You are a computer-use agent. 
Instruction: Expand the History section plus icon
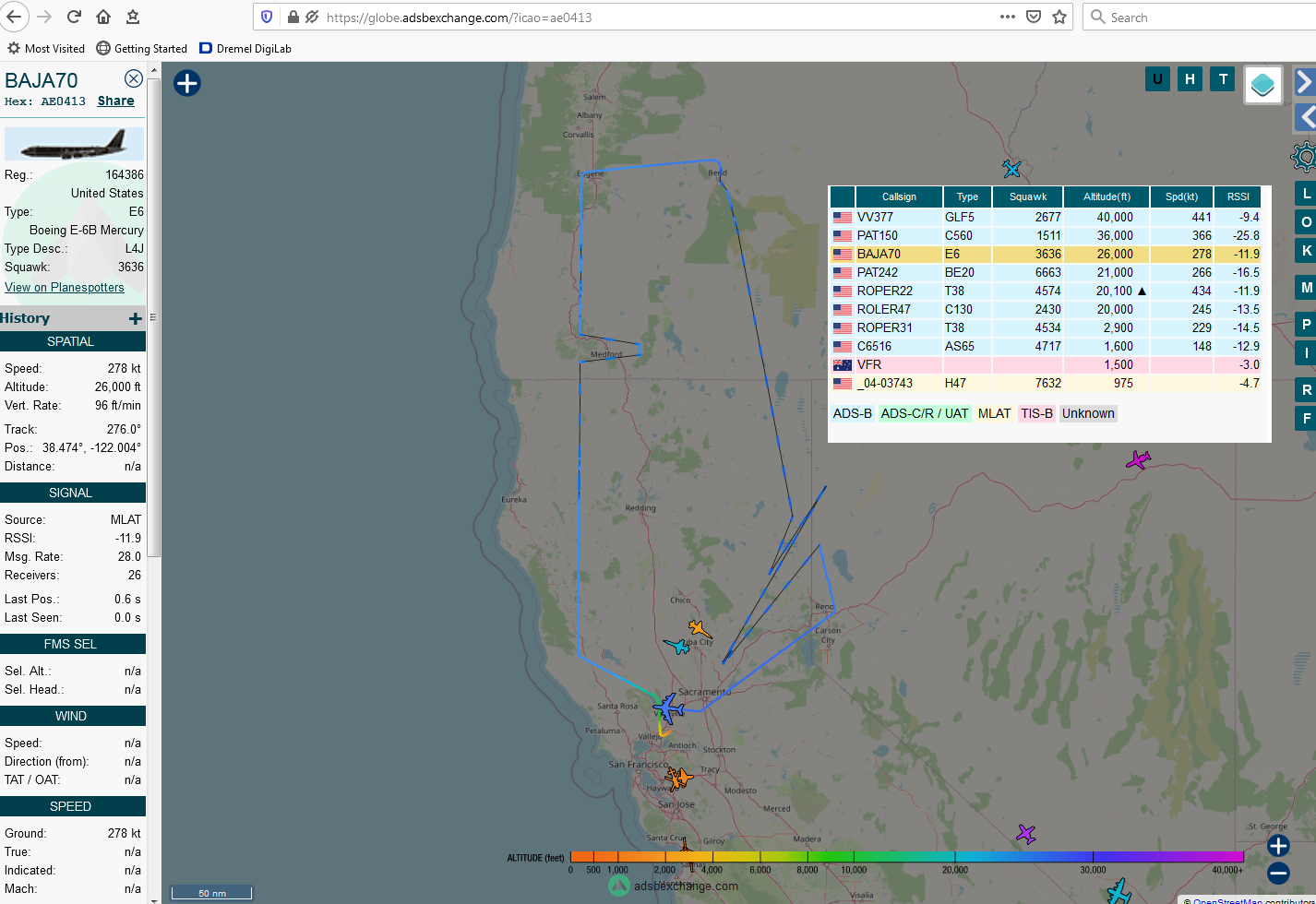coord(136,318)
